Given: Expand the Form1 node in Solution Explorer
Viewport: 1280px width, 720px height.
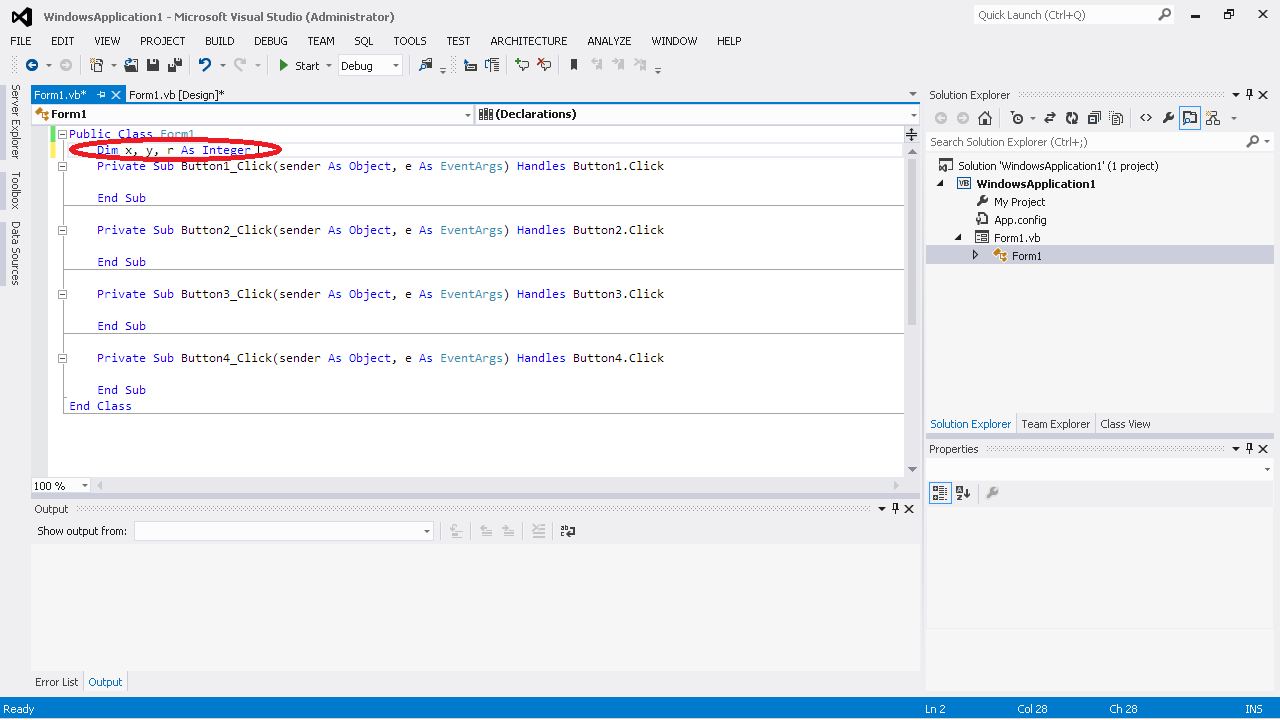Looking at the screenshot, I should [x=976, y=256].
